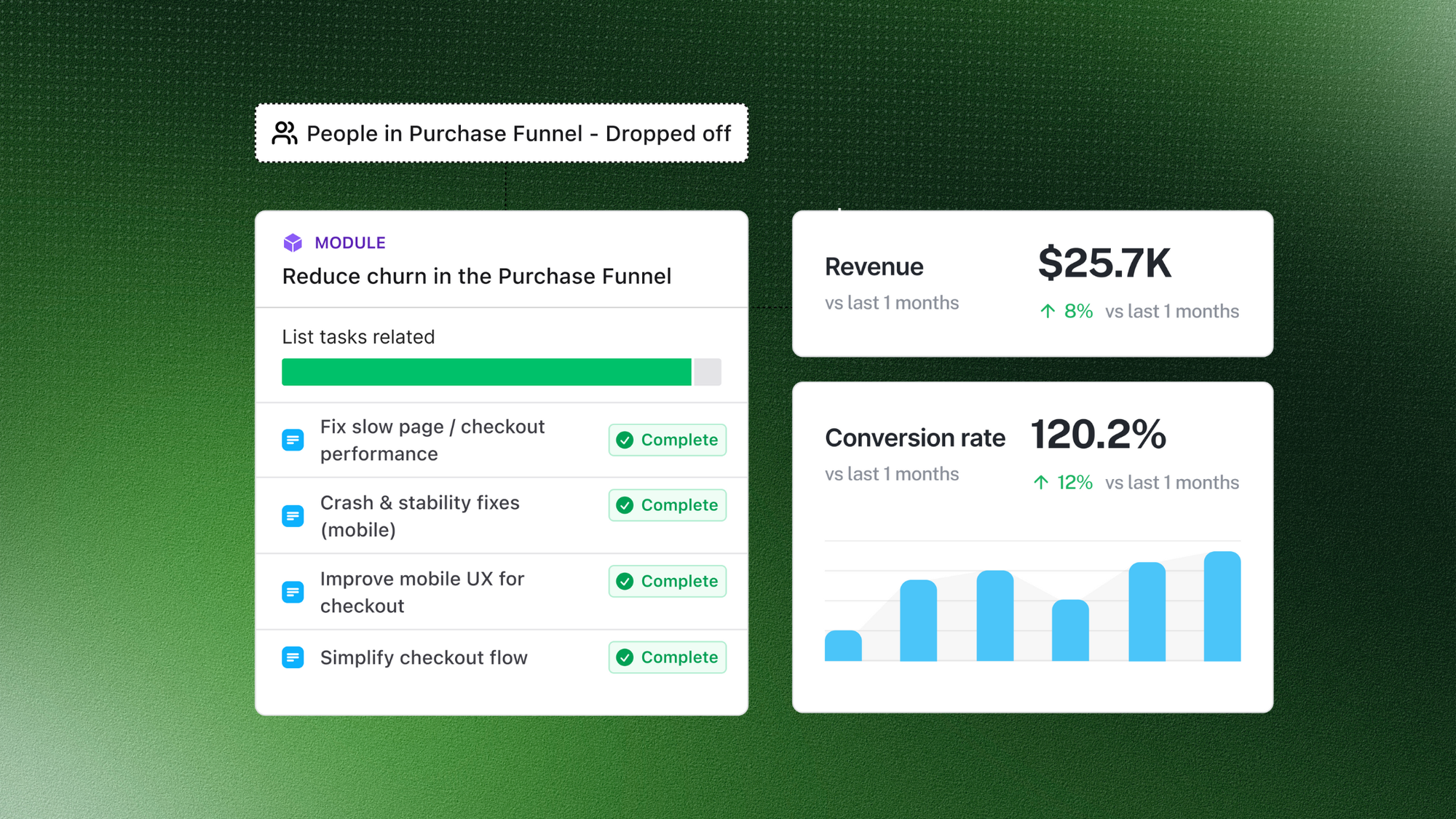Click task icon beside Fix slow page
This screenshot has width=1456, height=819.
coord(293,440)
